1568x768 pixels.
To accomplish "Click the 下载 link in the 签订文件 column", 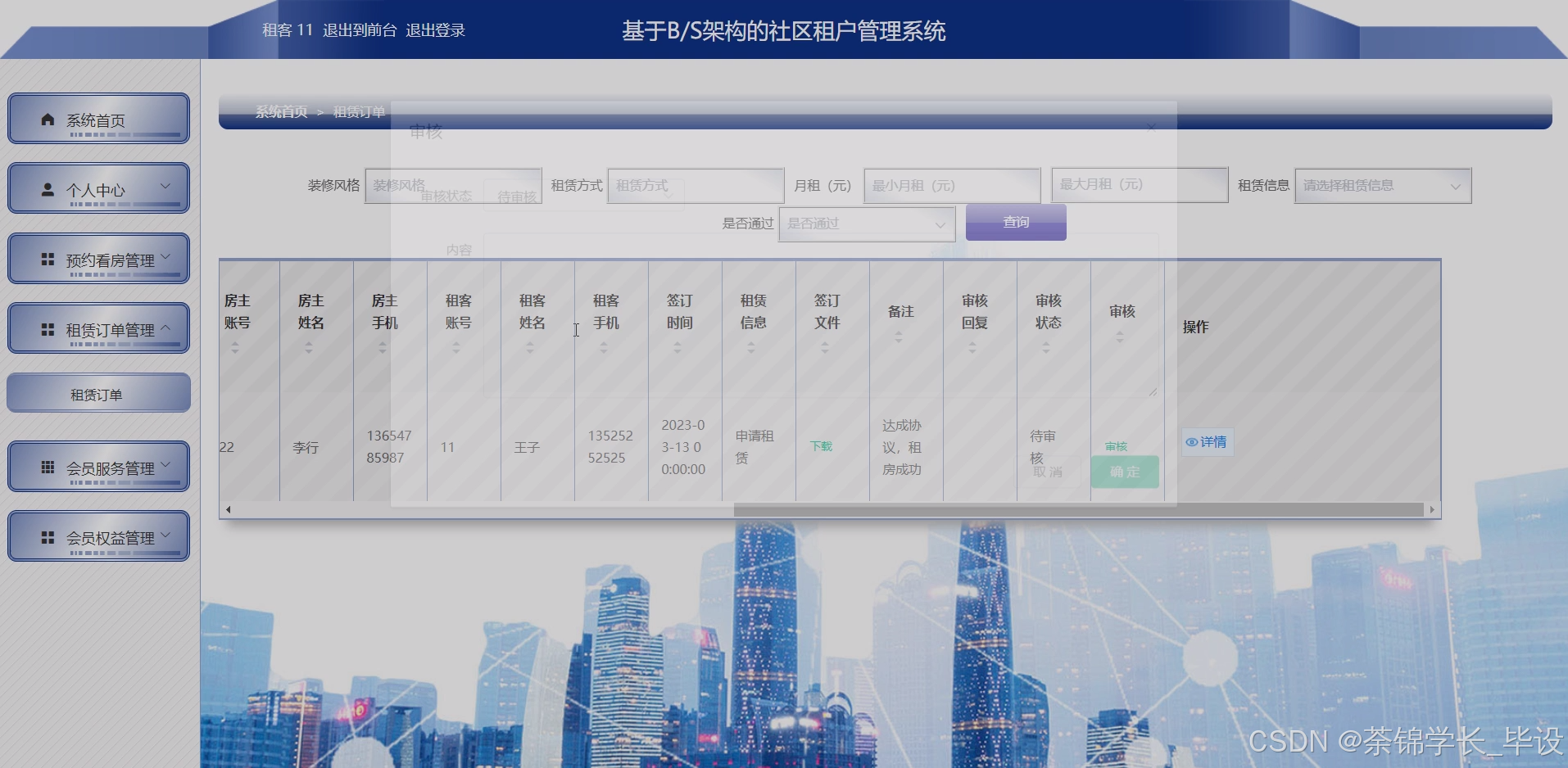I will [822, 446].
